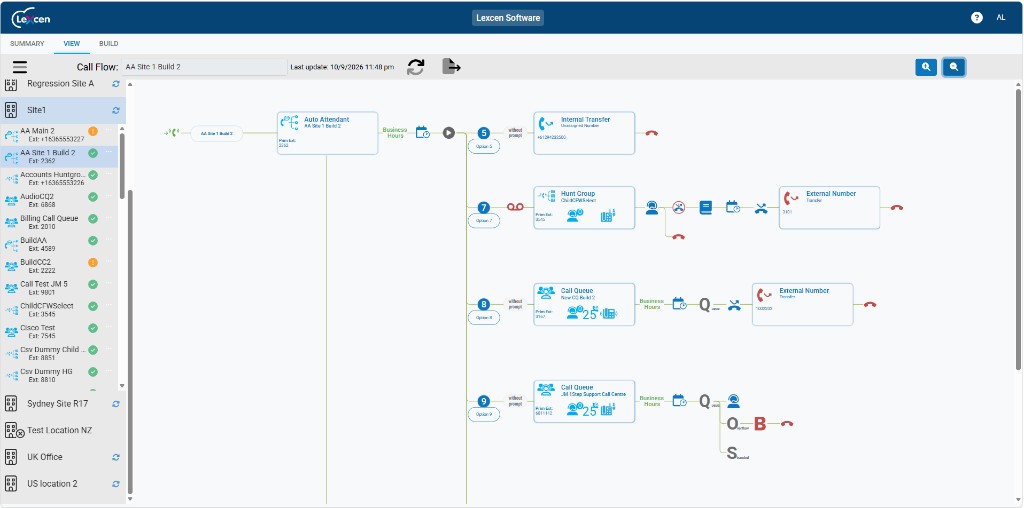Click voicemail icon on option 7 branch

tap(516, 208)
